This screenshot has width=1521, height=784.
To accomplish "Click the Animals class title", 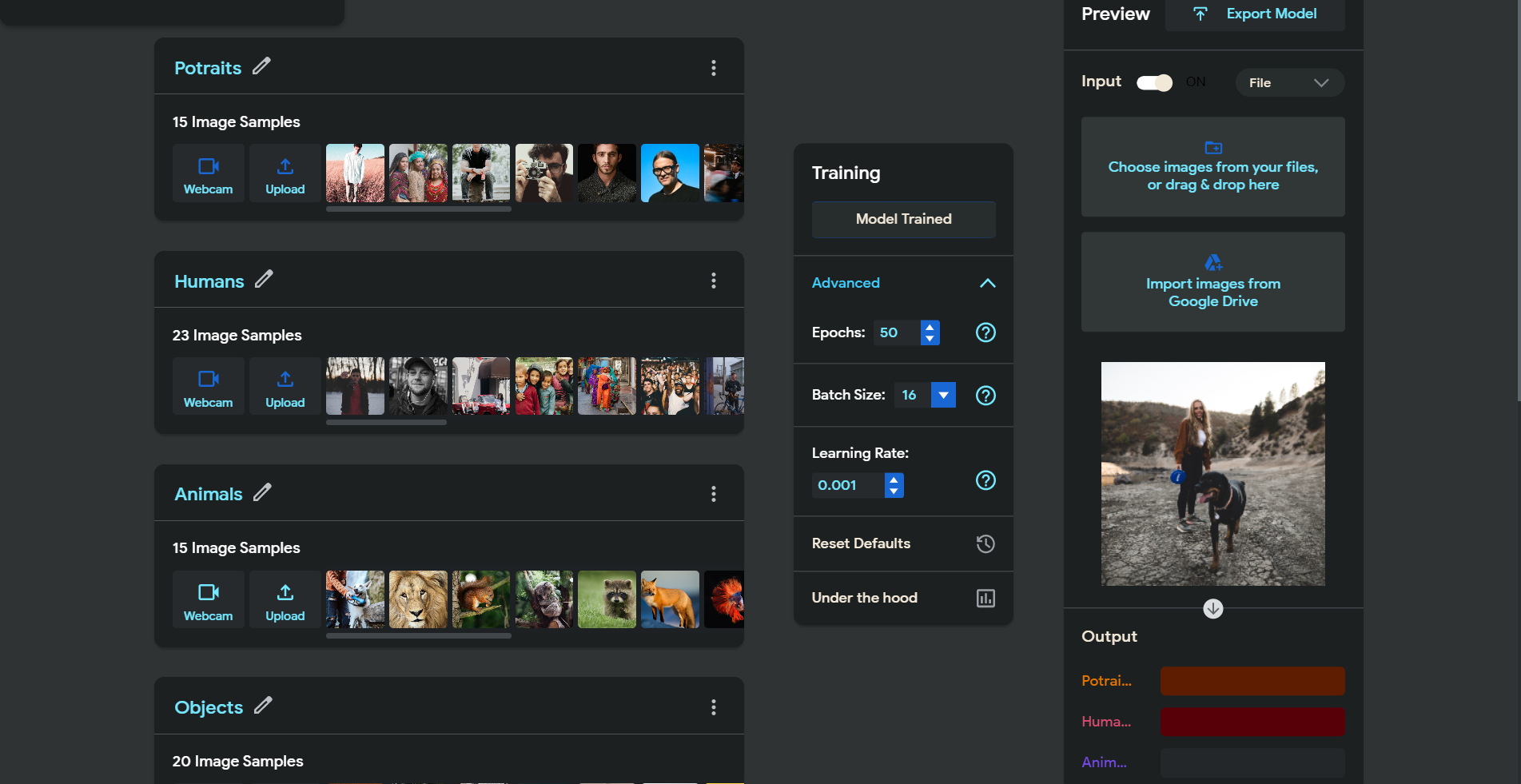I will tap(209, 494).
